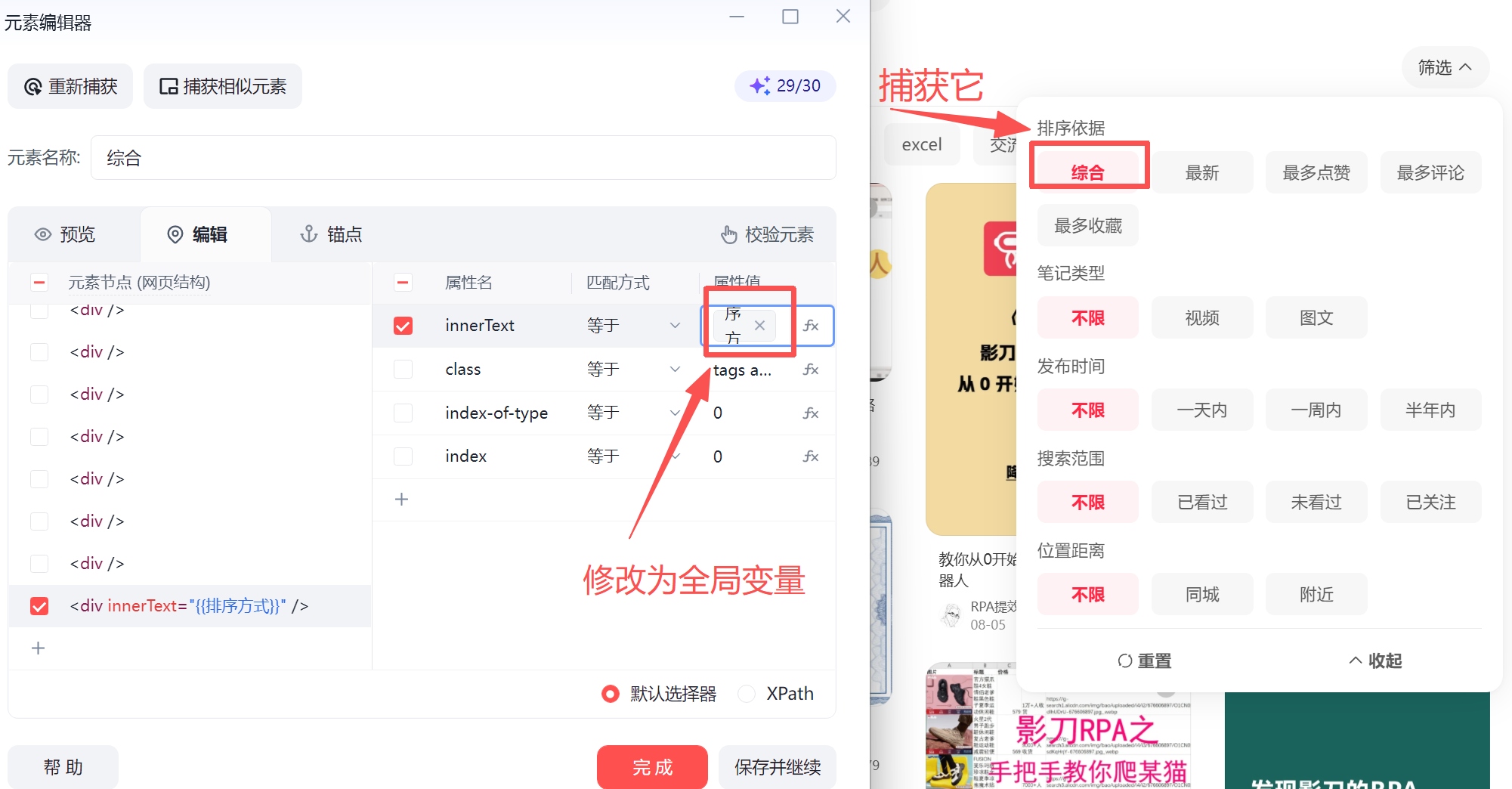Screen dimensions: 1512x789
Task: Select 综合 under 排序依据
Action: (x=1088, y=172)
